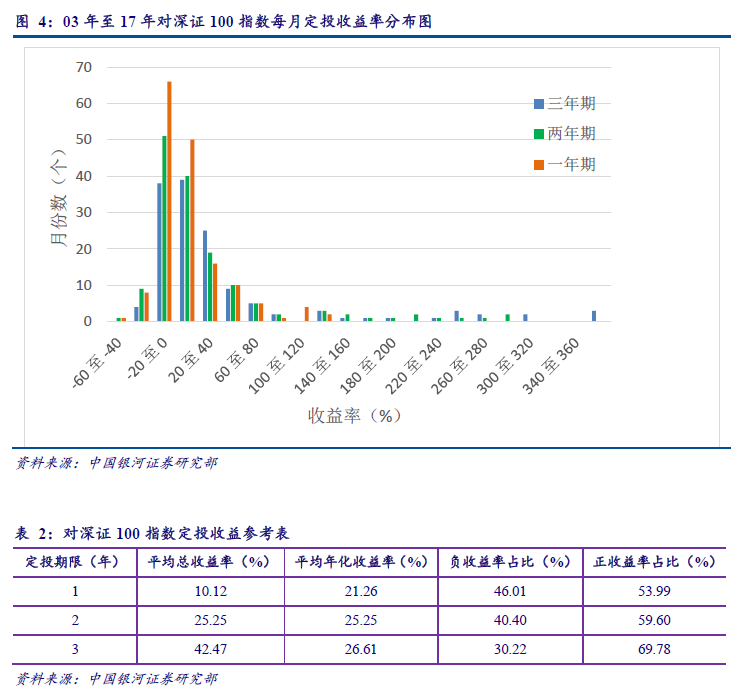Click the source note below the chart
The image size is (749, 699).
117,463
